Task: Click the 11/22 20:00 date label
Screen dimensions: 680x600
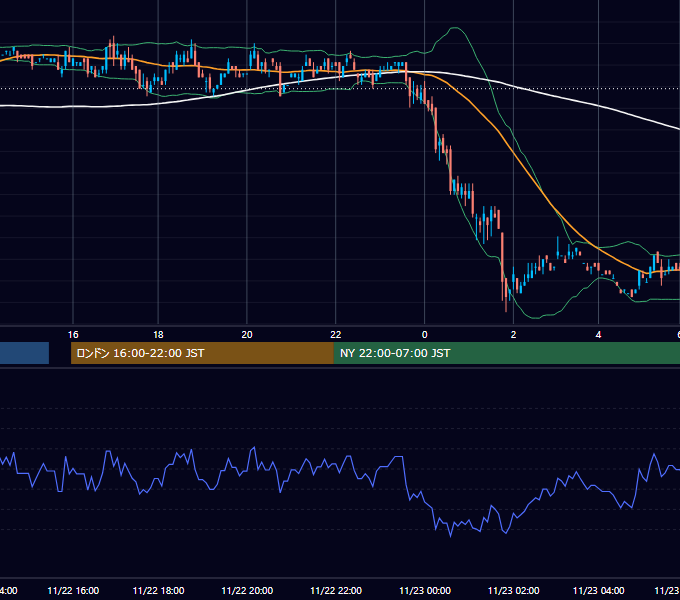Action: [247, 590]
